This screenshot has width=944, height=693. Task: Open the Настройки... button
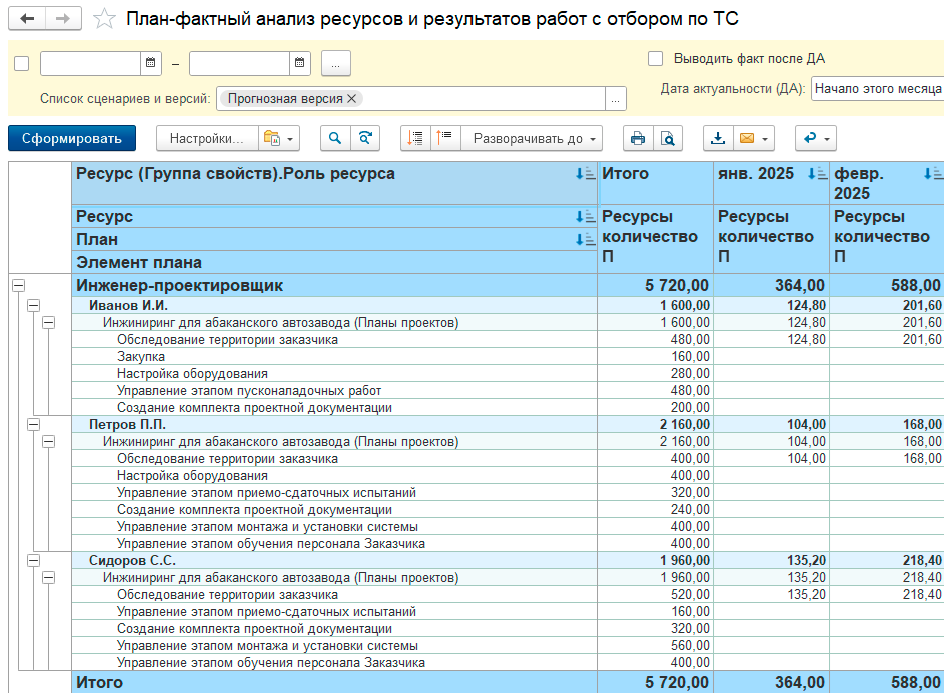(x=206, y=138)
